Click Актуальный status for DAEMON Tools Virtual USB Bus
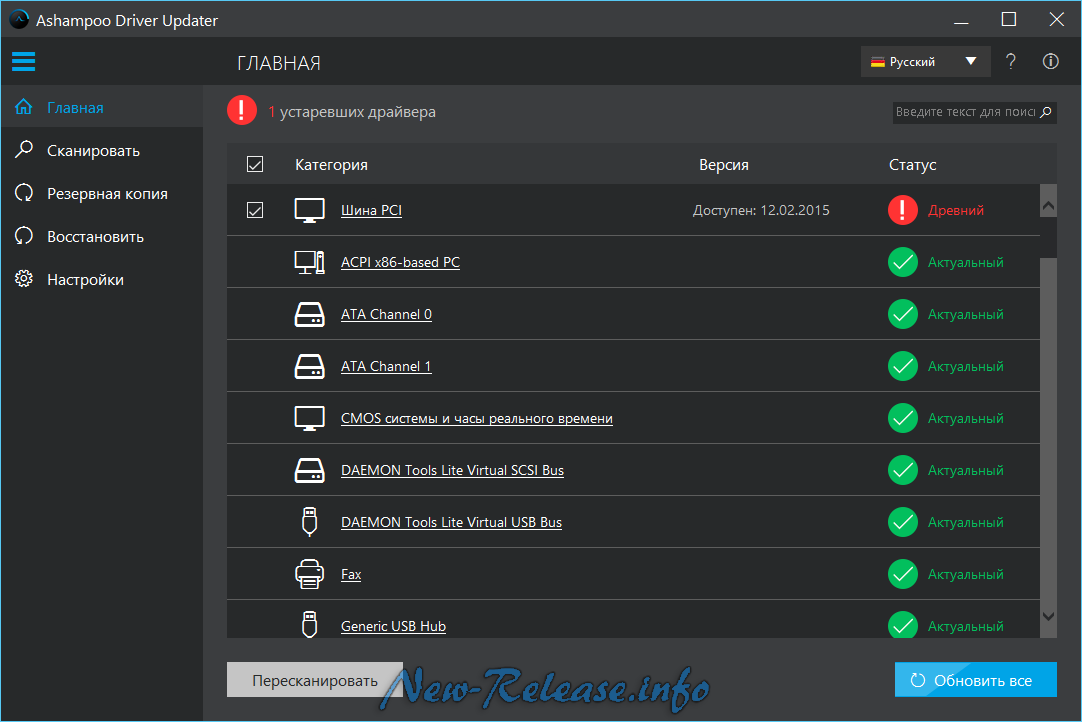This screenshot has height=722, width=1082. coord(965,523)
